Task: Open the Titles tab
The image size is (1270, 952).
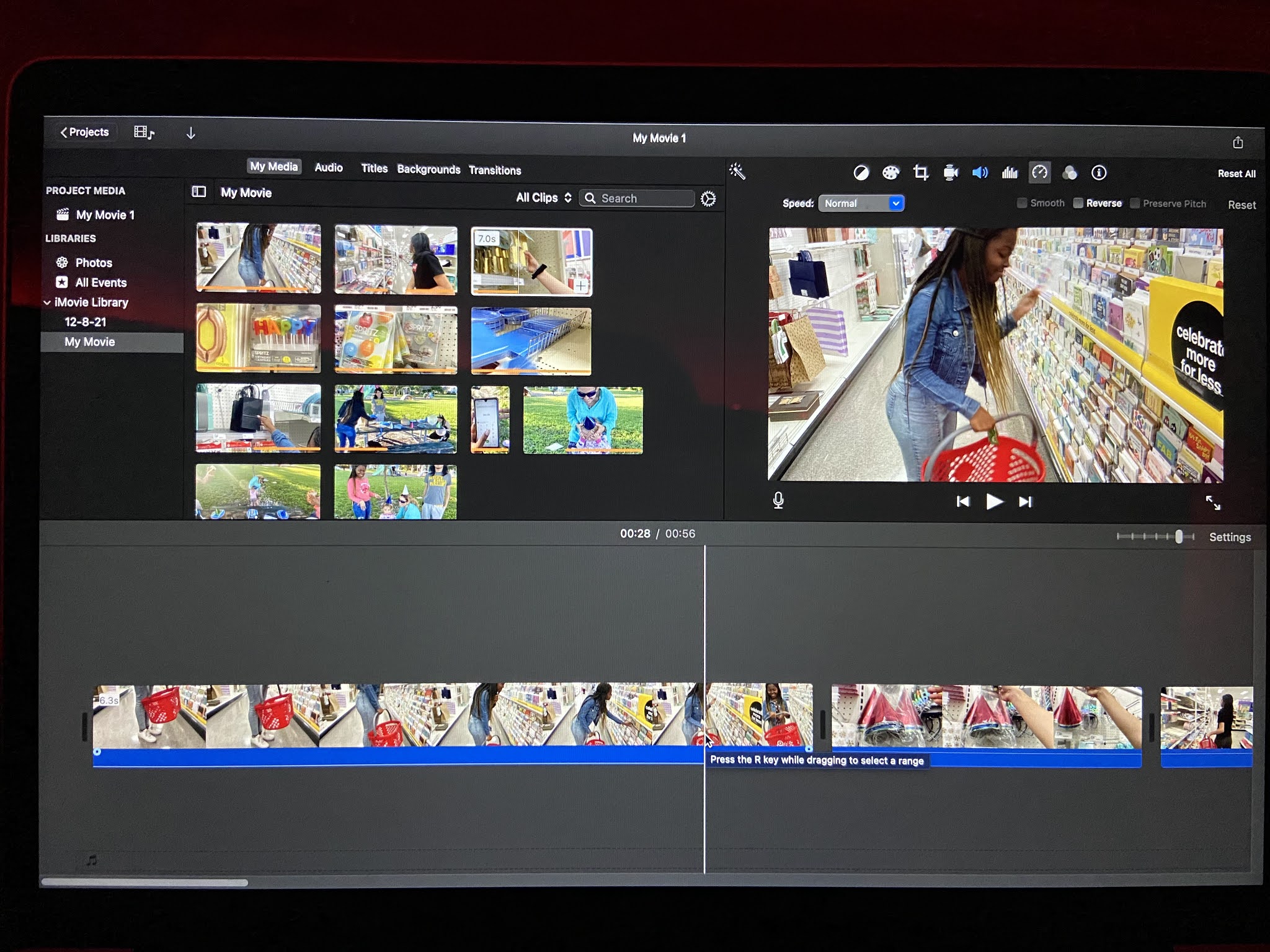Action: click(x=374, y=169)
